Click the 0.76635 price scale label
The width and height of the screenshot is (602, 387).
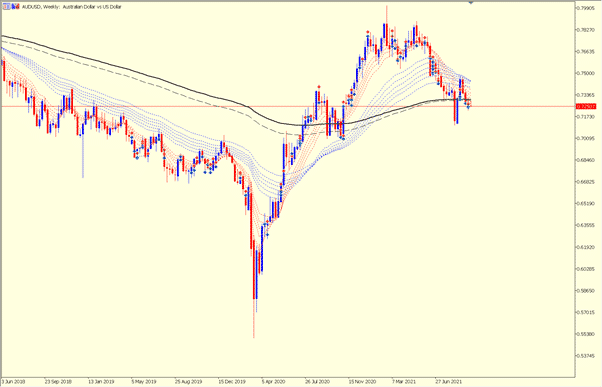click(x=586, y=51)
